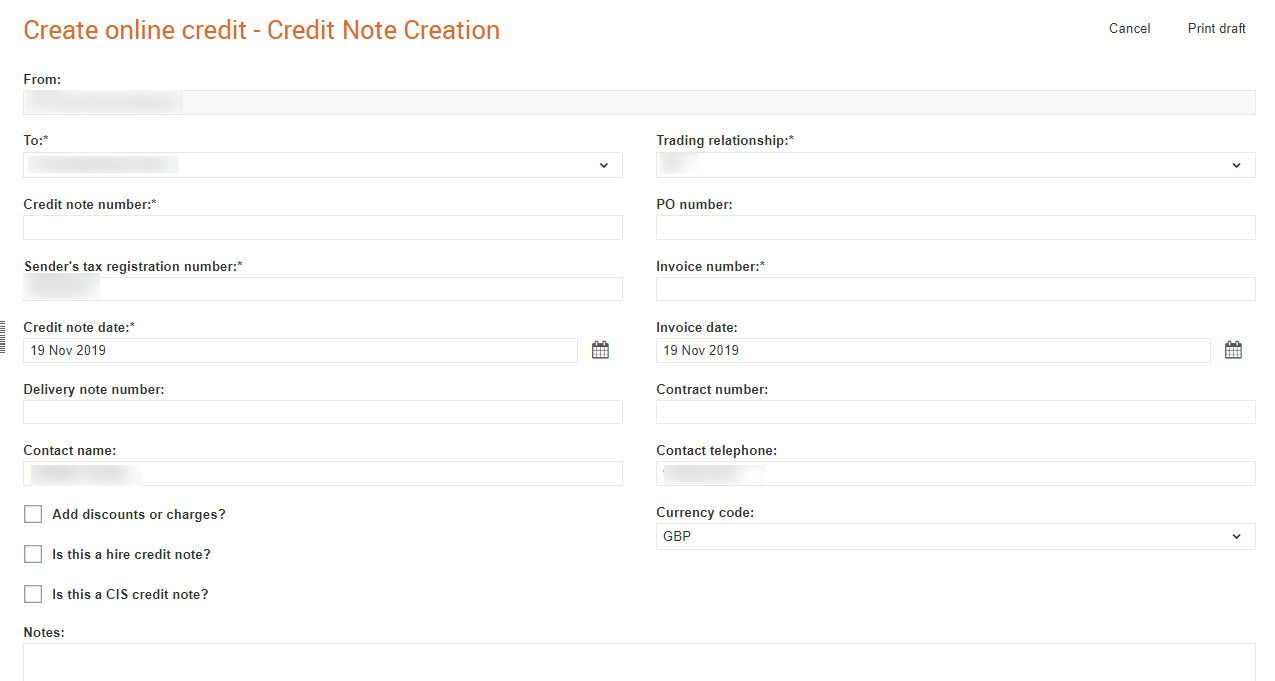Click the left edge drag handle
The width and height of the screenshot is (1275, 681).
3,337
